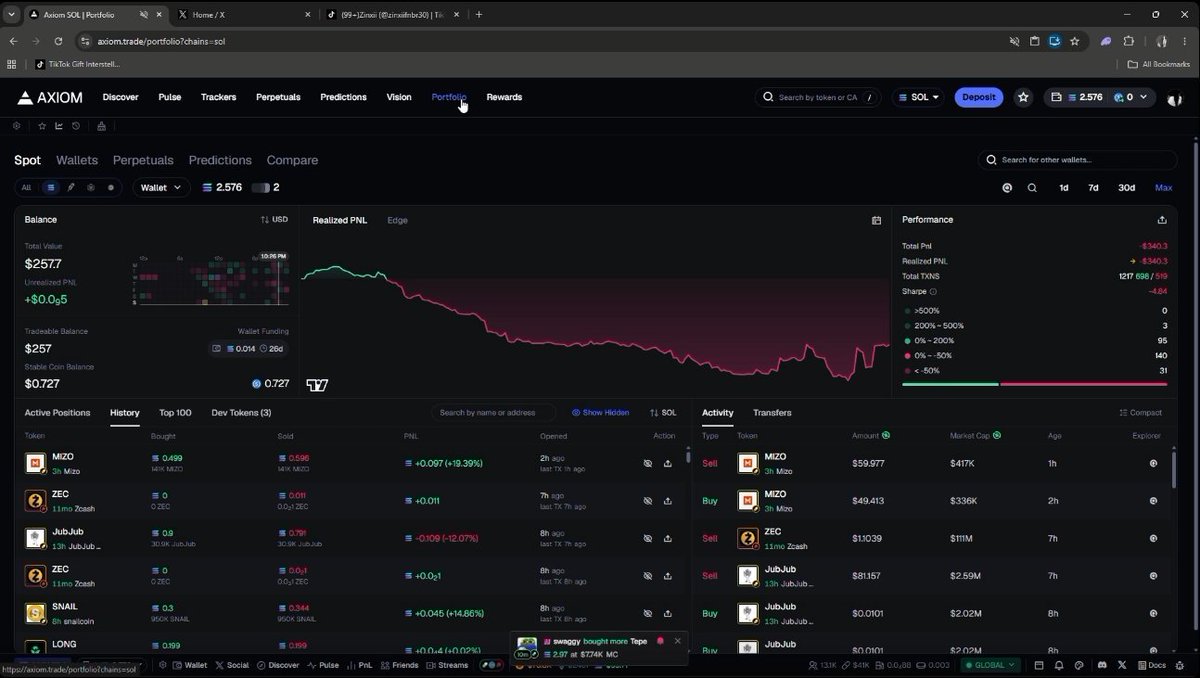This screenshot has height=678, width=1200.
Task: Open the GLOBAL region dropdown in bottom bar
Action: (990, 665)
